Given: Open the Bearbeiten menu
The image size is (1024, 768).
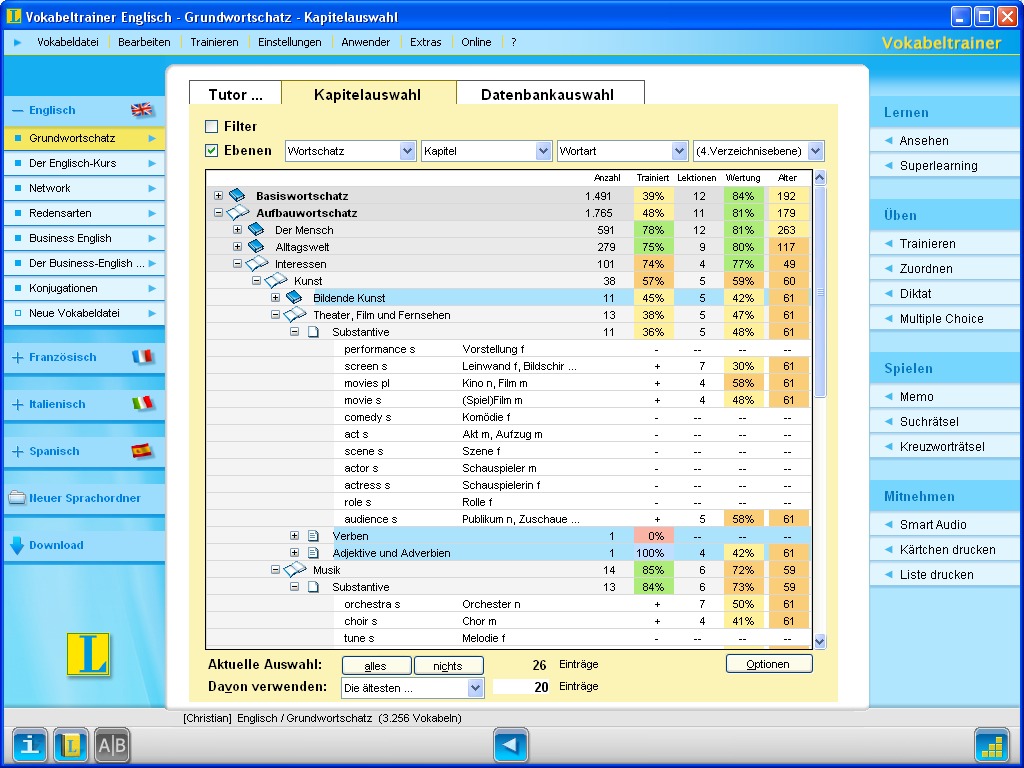Looking at the screenshot, I should pyautogui.click(x=144, y=42).
